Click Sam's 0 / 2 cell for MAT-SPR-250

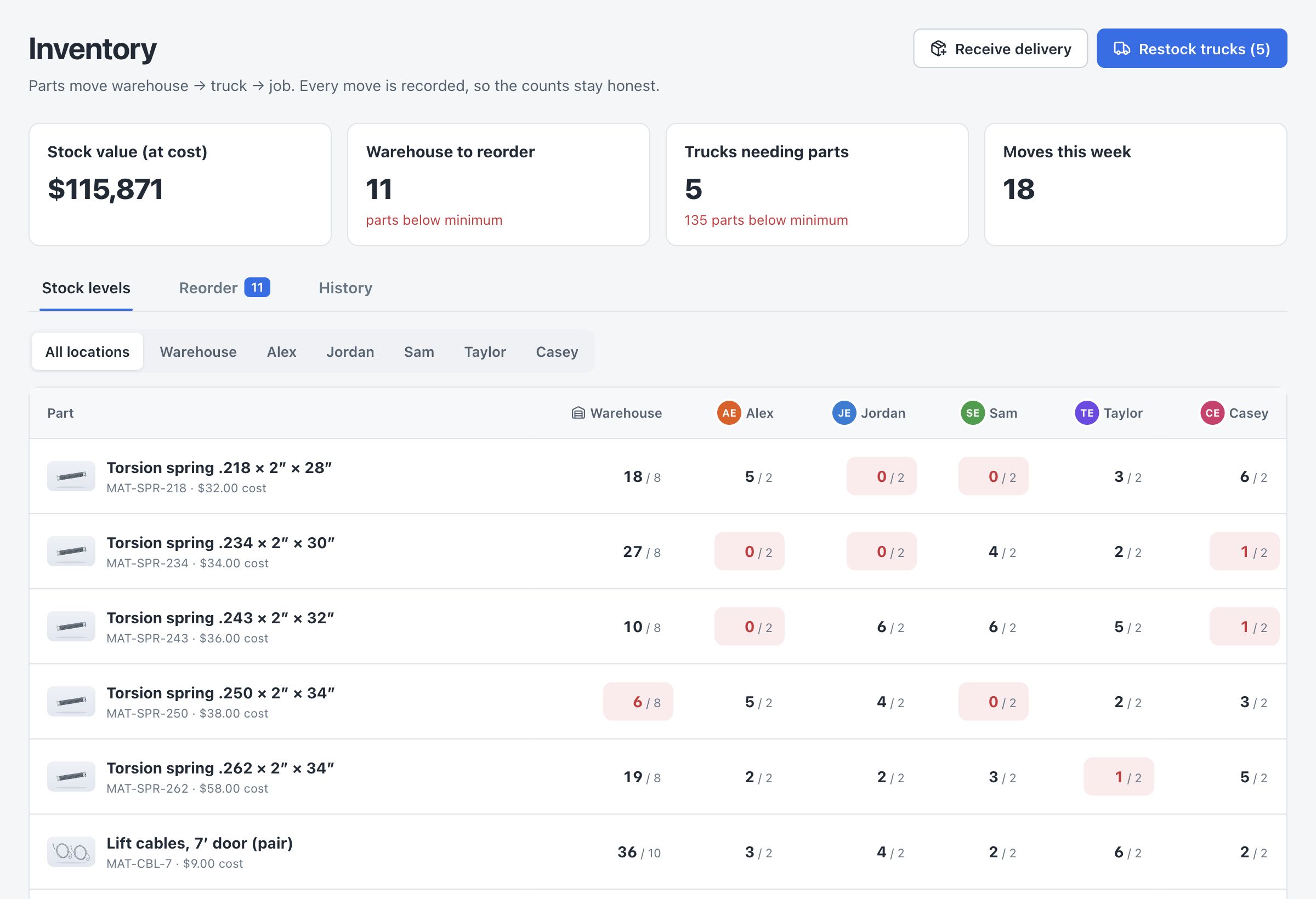(x=993, y=702)
